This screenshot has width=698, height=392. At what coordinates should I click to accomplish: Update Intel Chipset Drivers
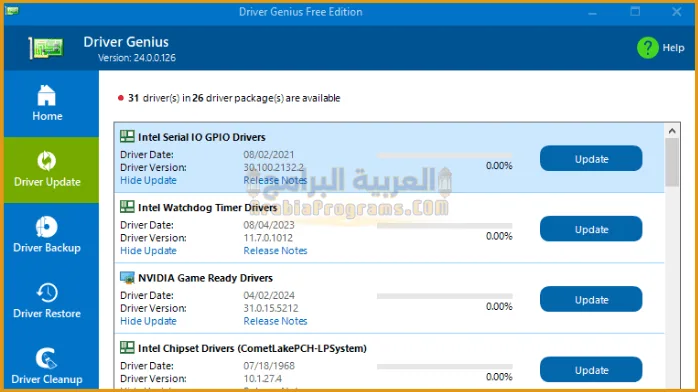coord(591,369)
